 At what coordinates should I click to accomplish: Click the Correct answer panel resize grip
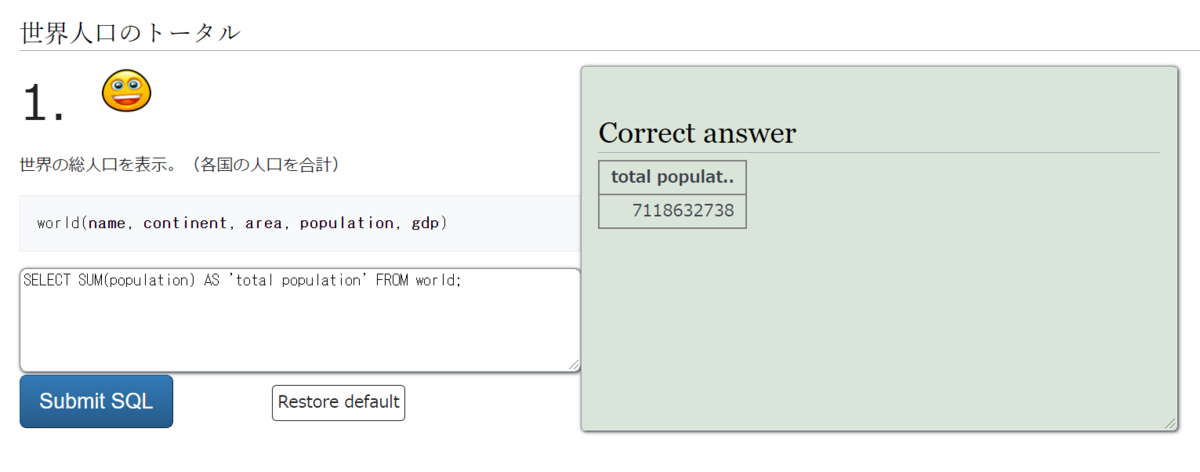pyautogui.click(x=1170, y=424)
